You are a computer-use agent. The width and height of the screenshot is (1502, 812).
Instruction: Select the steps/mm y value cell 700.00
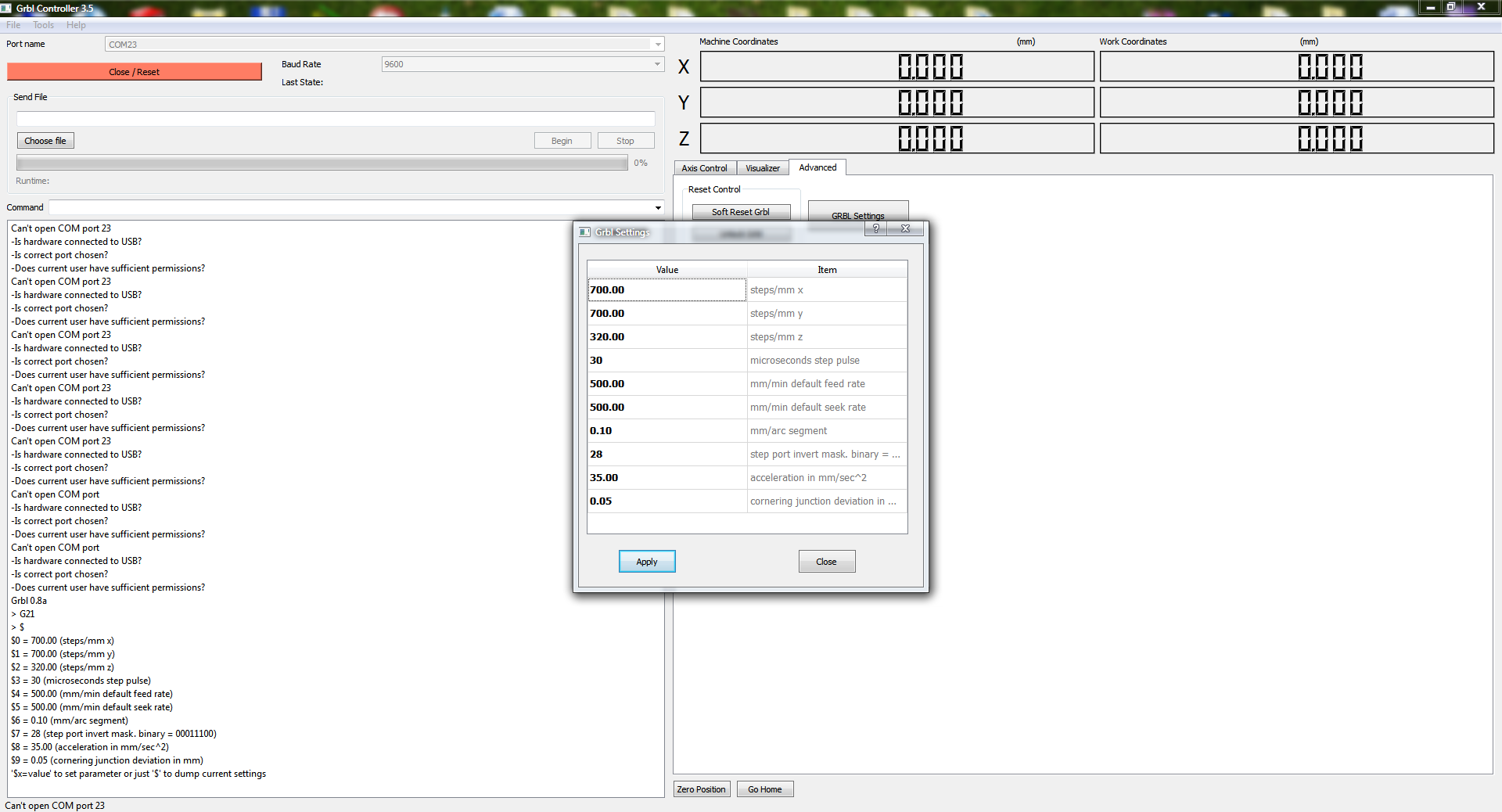667,314
